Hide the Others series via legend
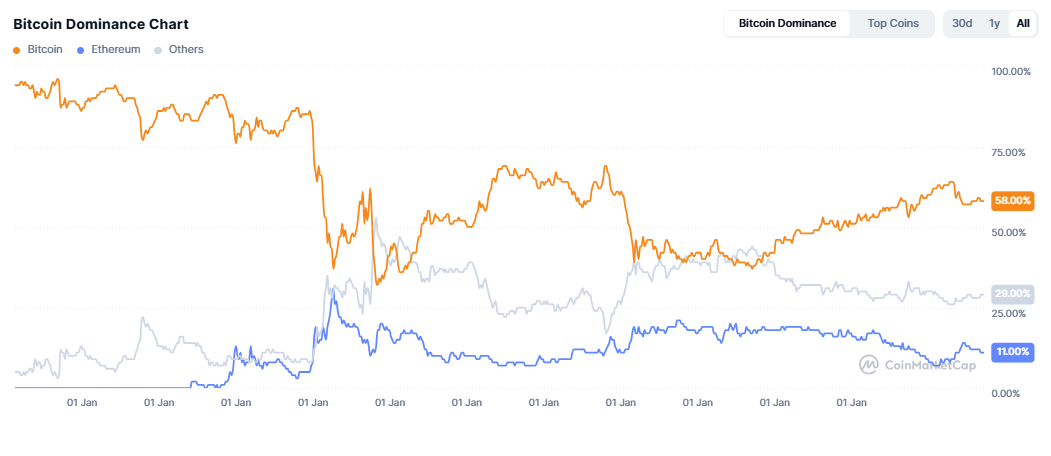This screenshot has width=1051, height=456. click(x=186, y=49)
